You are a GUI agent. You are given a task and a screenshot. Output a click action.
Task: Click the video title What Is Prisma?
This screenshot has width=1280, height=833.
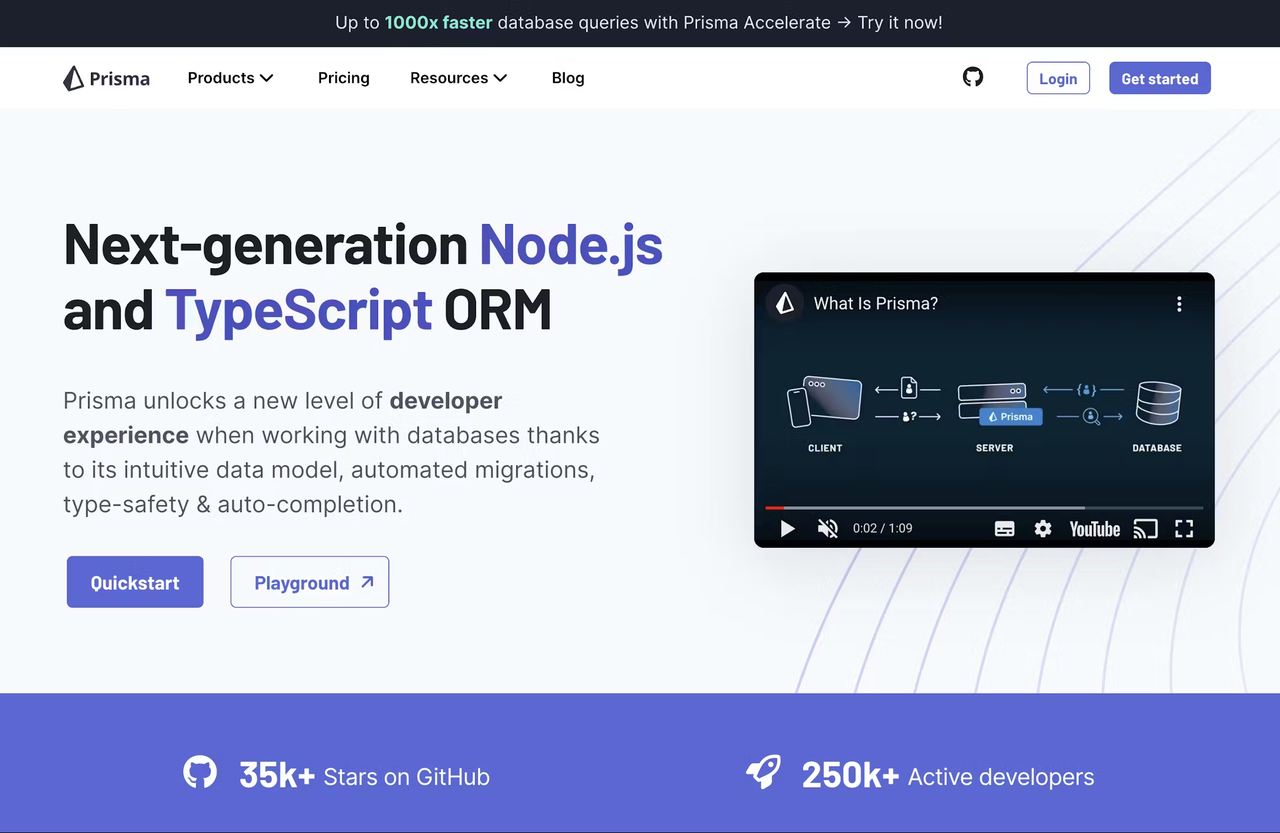[x=876, y=304]
